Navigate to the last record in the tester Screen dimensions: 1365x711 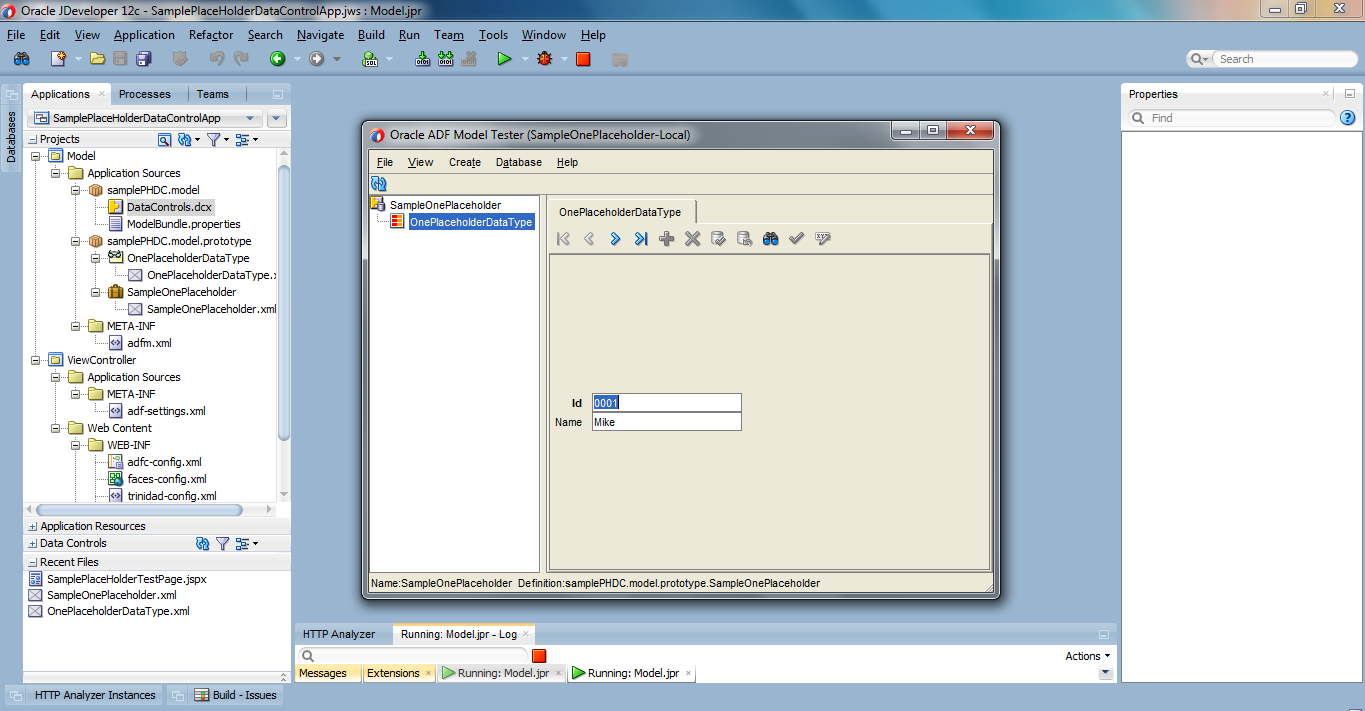641,238
